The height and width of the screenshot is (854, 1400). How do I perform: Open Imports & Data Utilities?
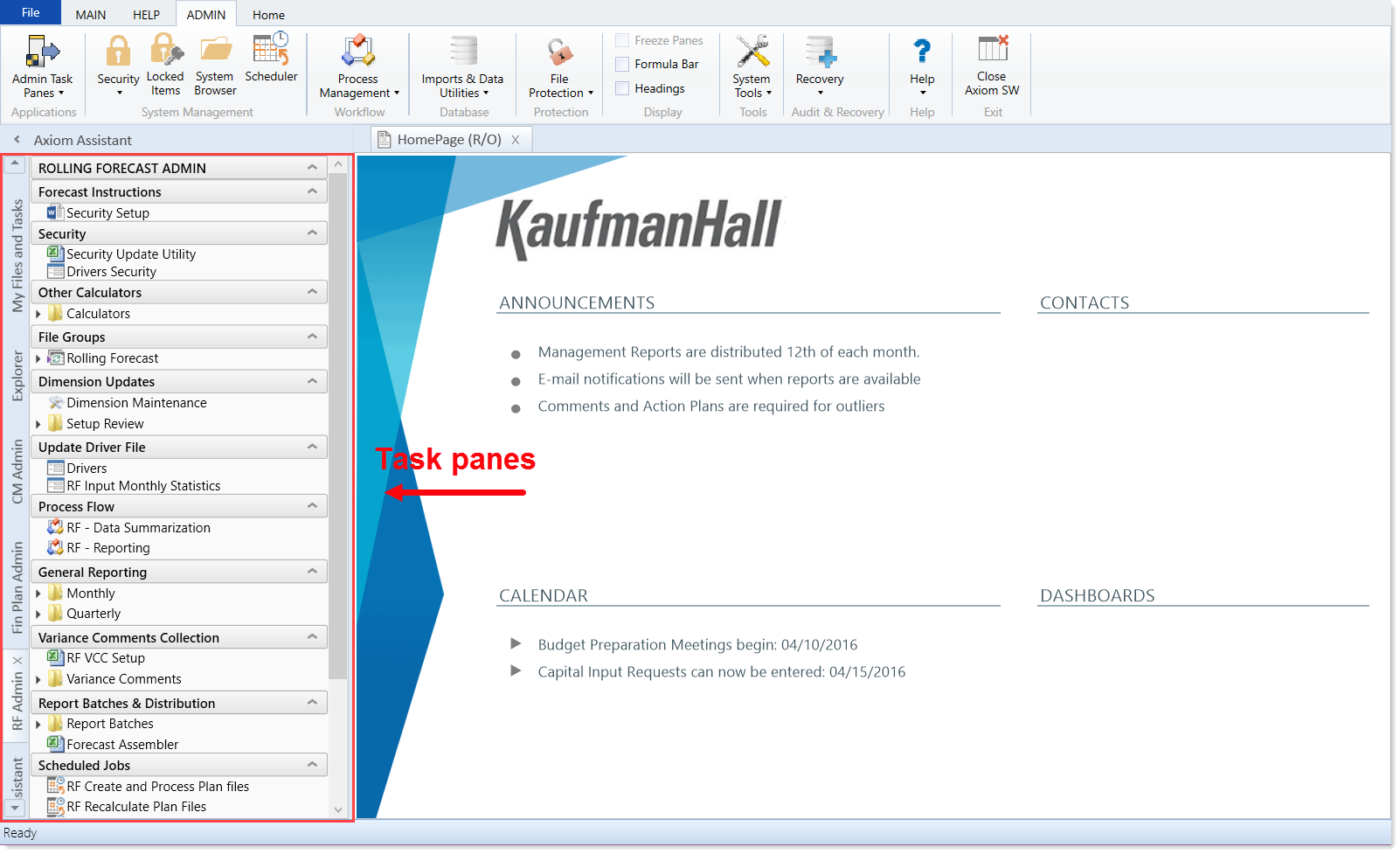click(462, 66)
